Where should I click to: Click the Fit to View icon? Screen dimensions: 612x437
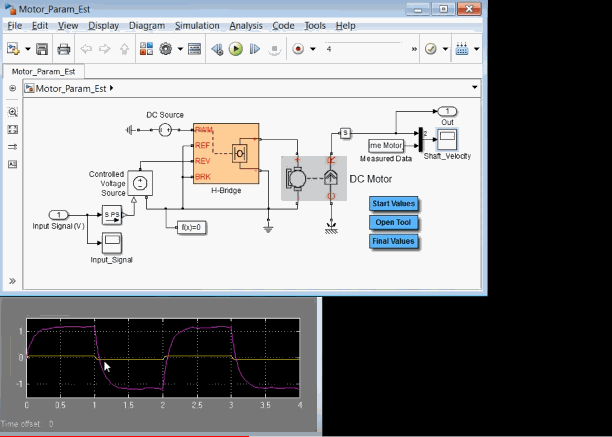click(x=13, y=130)
